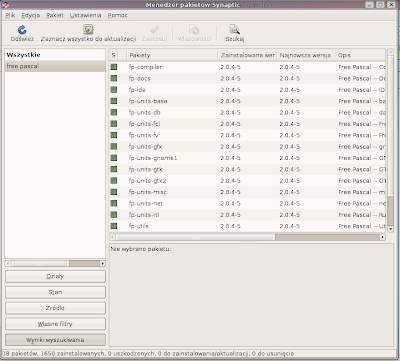Click status icon of fp-utils
This screenshot has height=361, width=400.
tap(114, 226)
